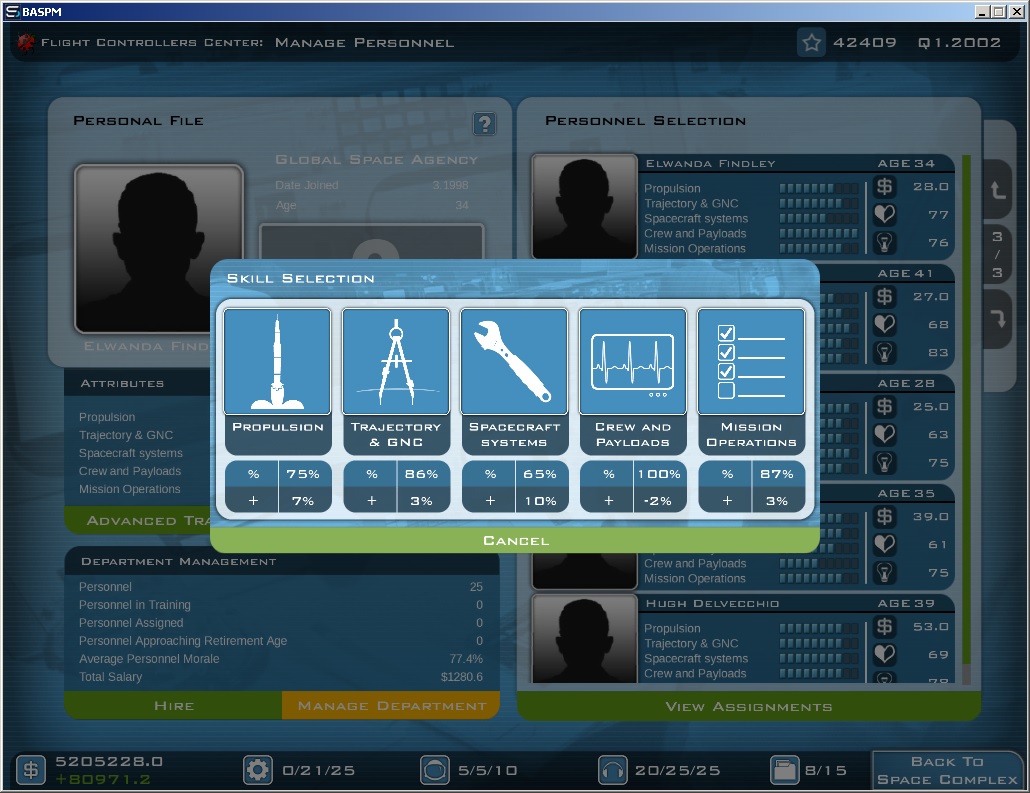
Task: Click the funds value 5205228.0
Action: click(x=109, y=761)
